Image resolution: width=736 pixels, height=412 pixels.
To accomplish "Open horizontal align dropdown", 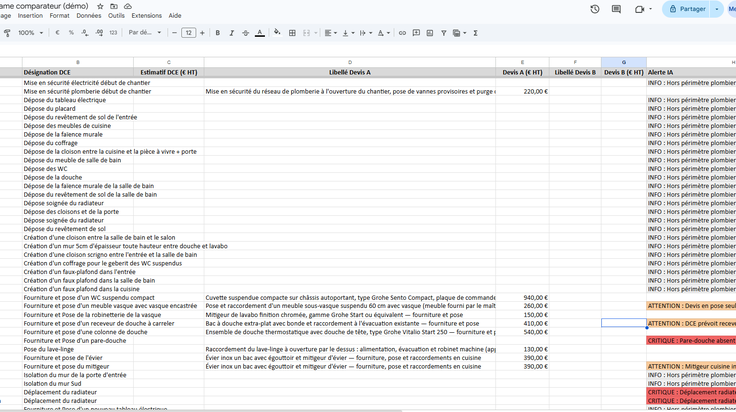I will 330,33.
